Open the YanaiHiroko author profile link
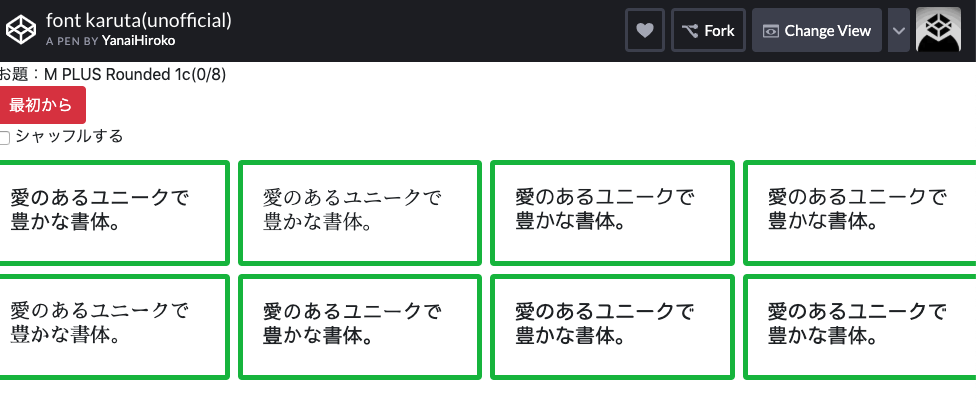The image size is (976, 411). (141, 41)
